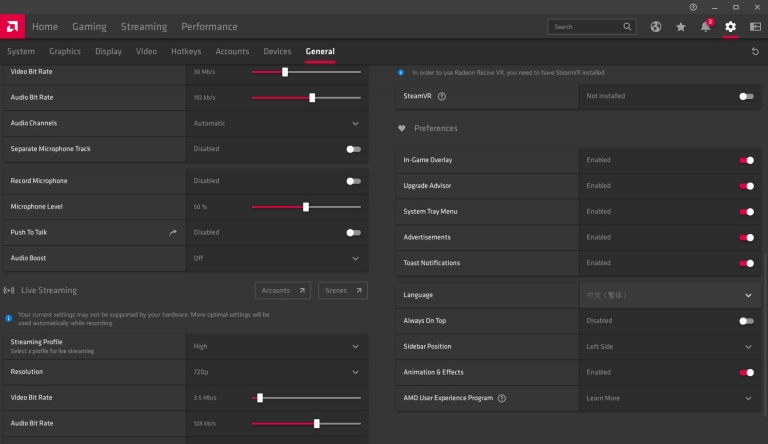This screenshot has height=444, width=768.
Task: Click the SteamVR help icon
Action: point(441,96)
